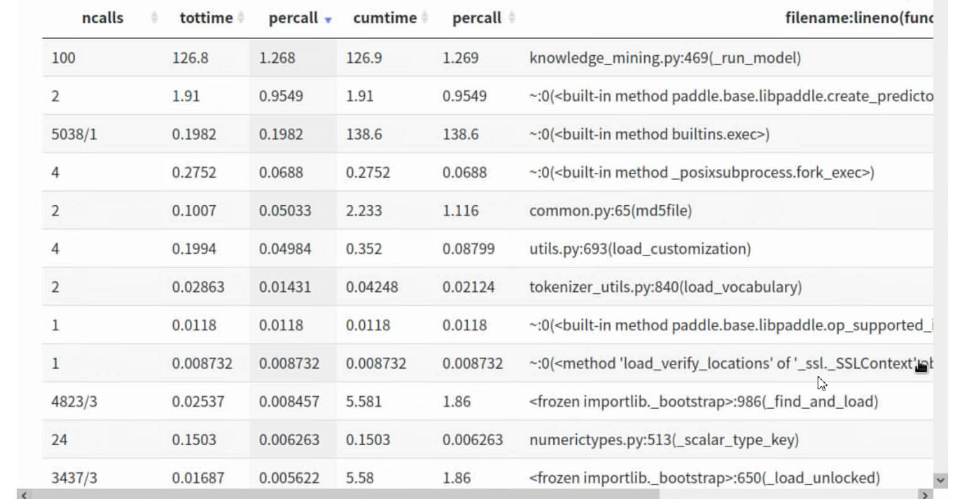Sort table by the ncalls column label
Screen dimensions: 957x499
[102, 18]
